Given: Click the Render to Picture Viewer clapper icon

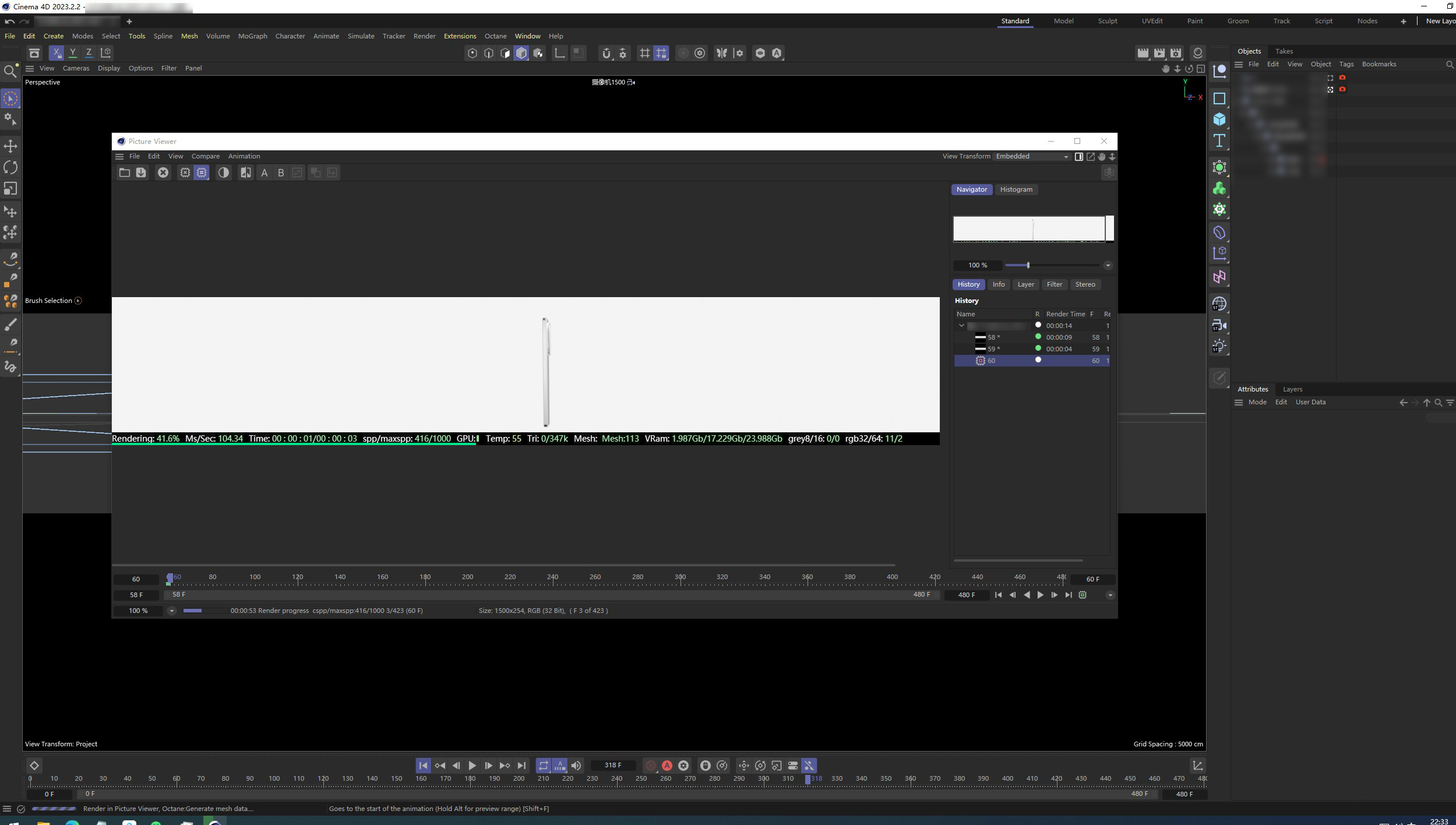Looking at the screenshot, I should point(1159,53).
